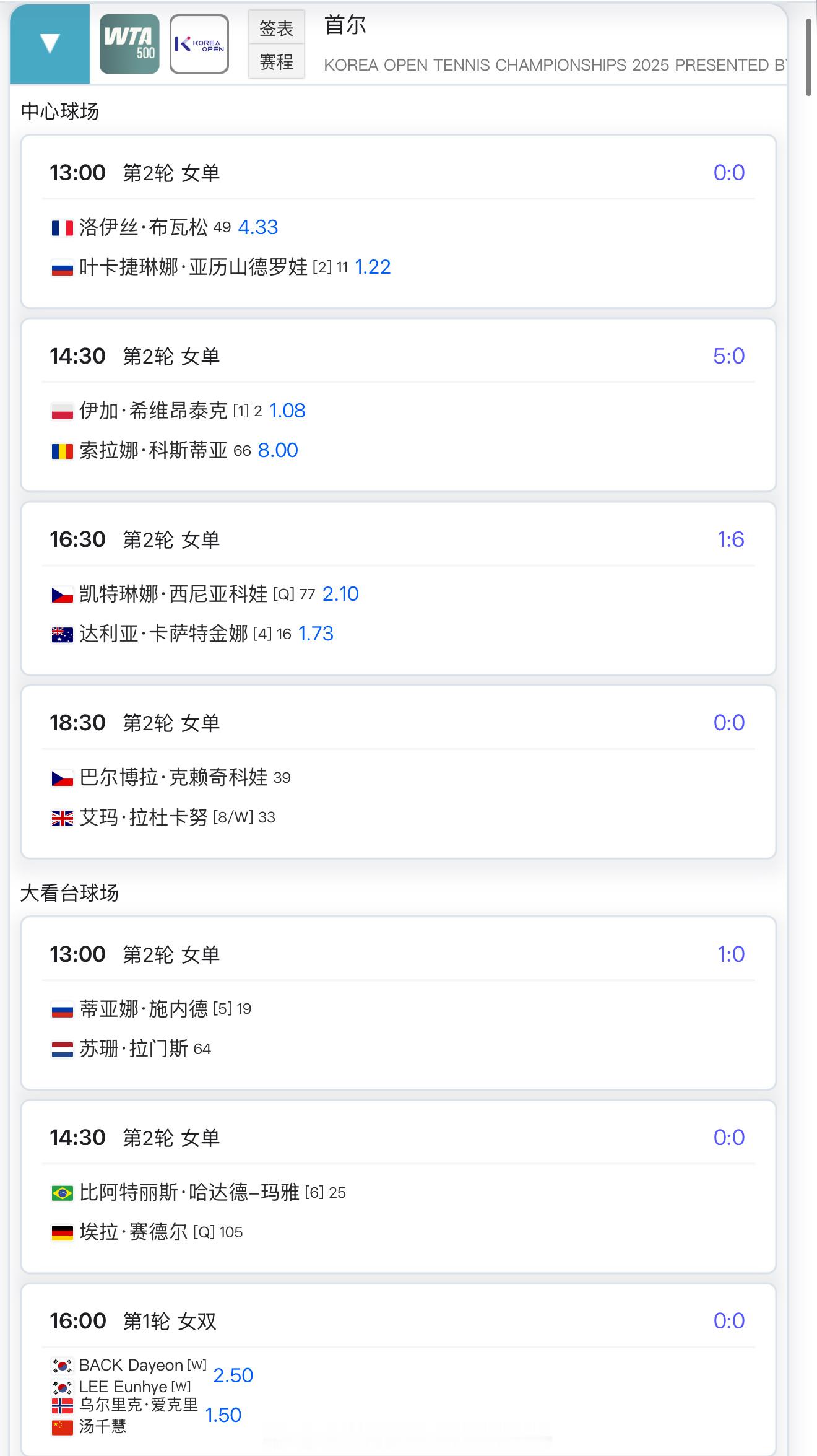Click the Romanian flag beside 索拉娜·科斯蒂亚
The image size is (817, 1456).
point(62,451)
